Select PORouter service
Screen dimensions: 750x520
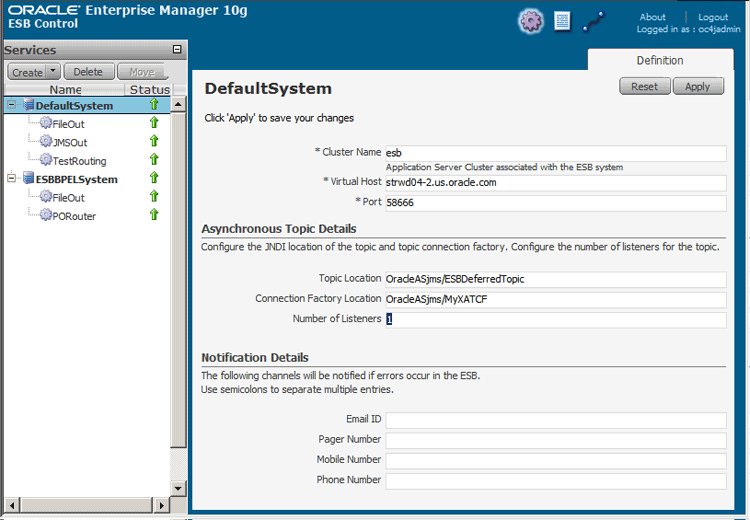(x=74, y=216)
